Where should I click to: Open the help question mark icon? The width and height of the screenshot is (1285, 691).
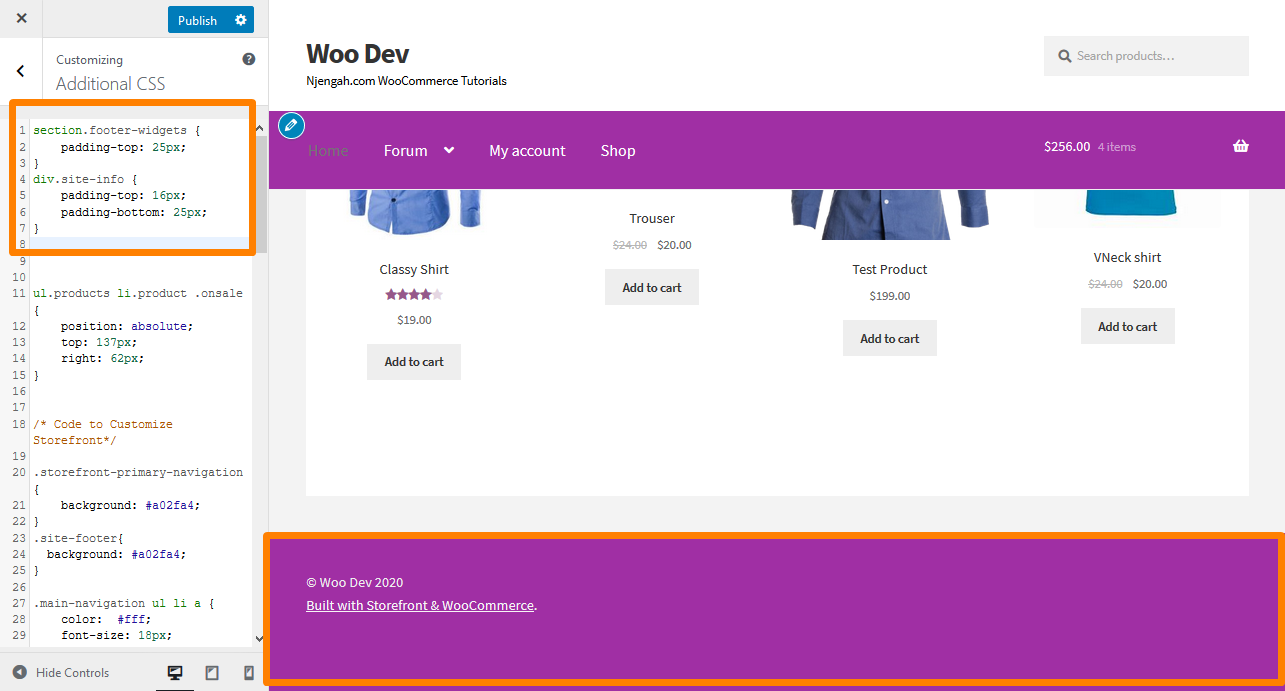pyautogui.click(x=249, y=59)
